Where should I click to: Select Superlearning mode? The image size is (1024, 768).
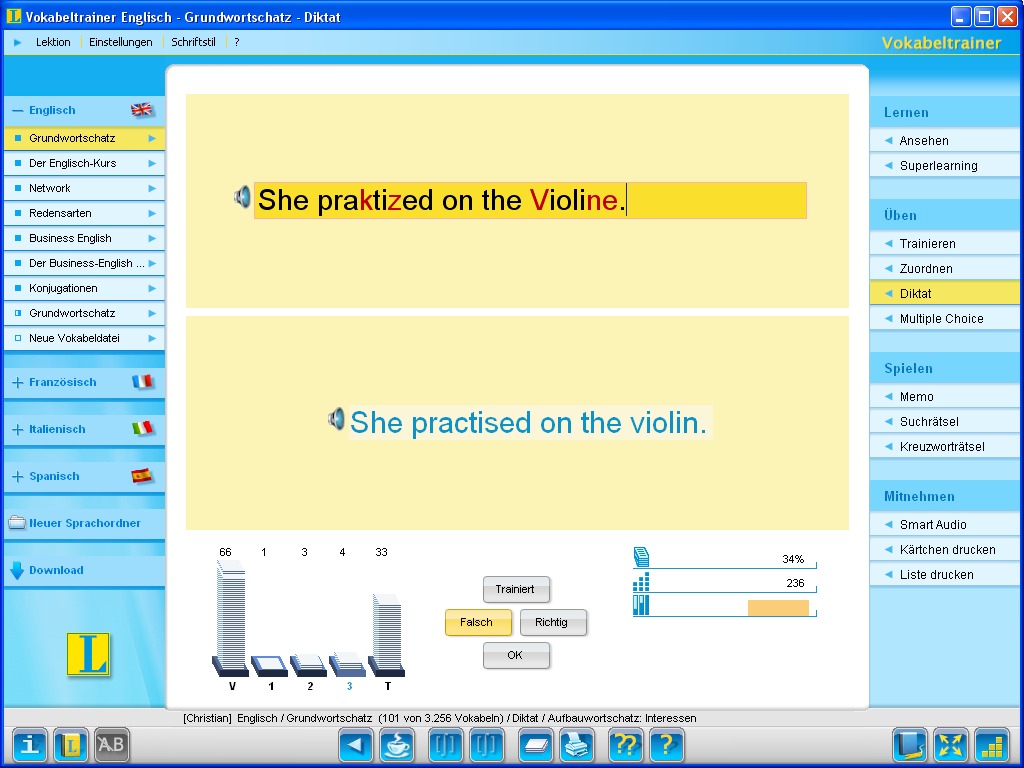[x=944, y=165]
